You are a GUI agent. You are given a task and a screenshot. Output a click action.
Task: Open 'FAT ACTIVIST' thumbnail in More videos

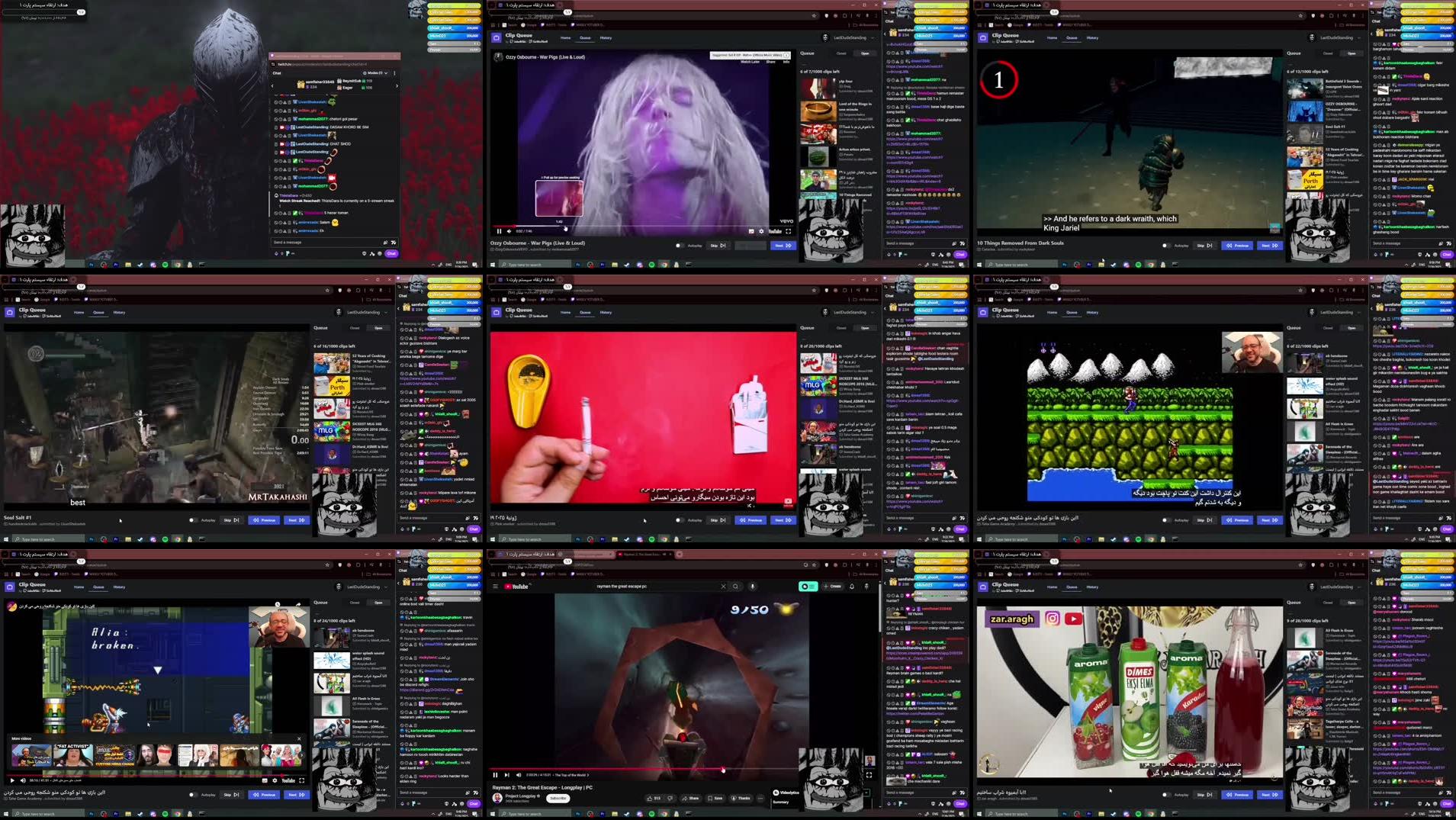click(x=73, y=756)
